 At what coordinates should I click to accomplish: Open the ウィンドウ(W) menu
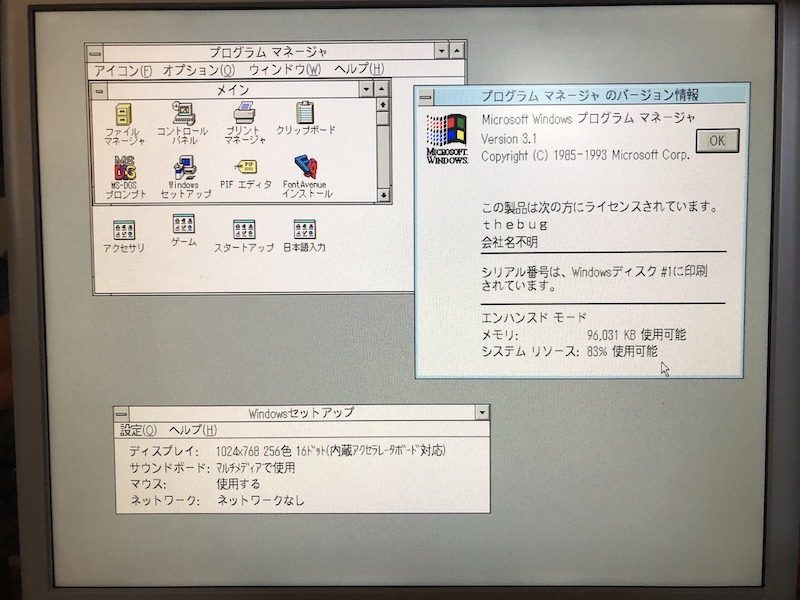285,69
